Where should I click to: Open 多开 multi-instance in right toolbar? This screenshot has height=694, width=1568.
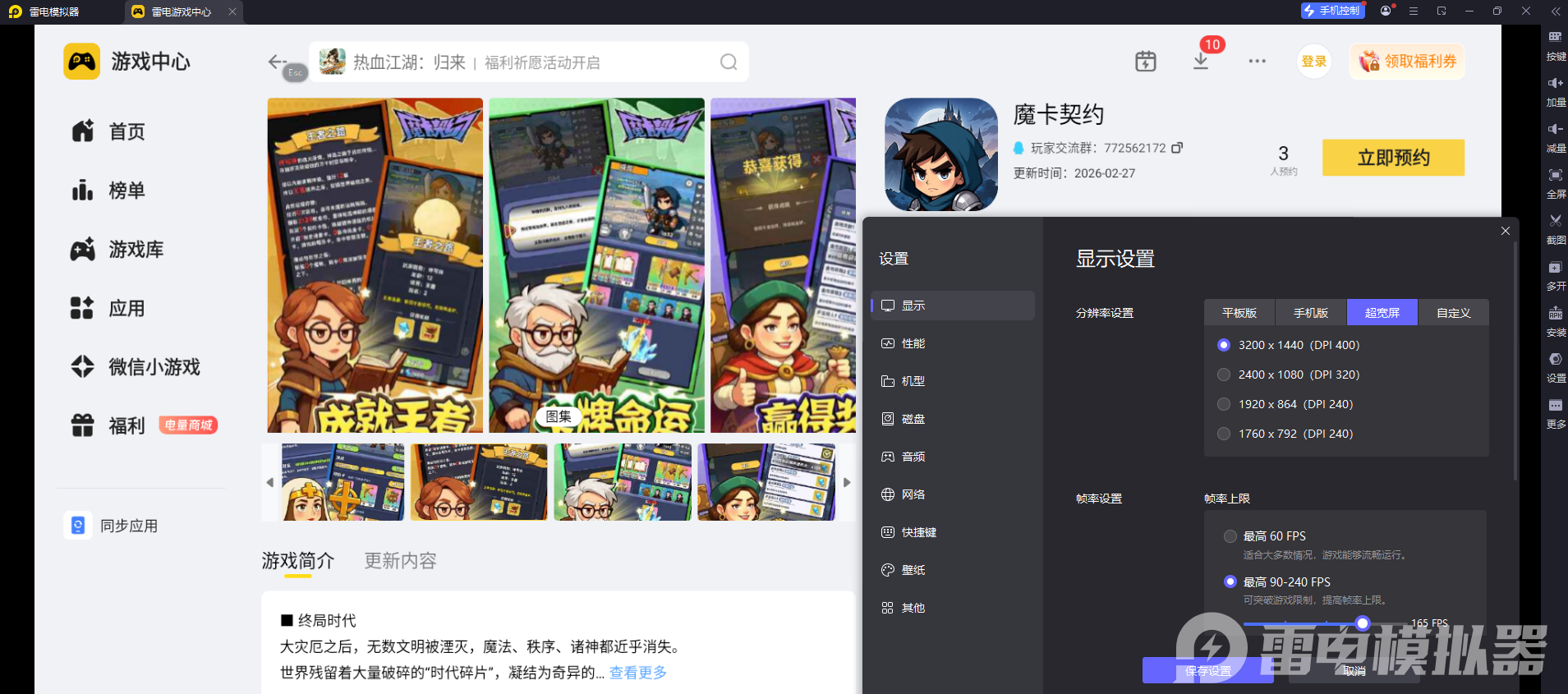pos(1556,276)
